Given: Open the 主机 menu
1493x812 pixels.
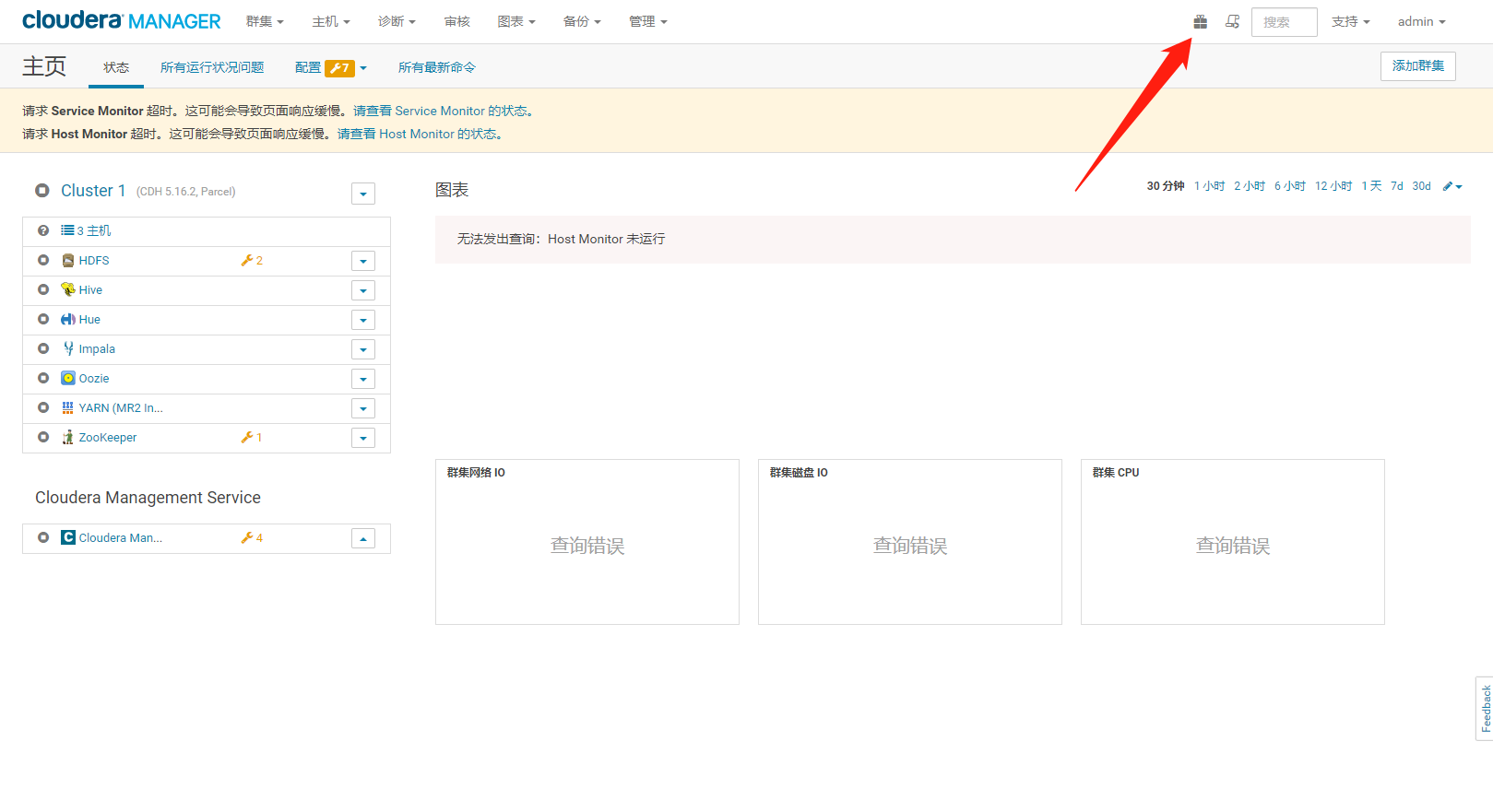Looking at the screenshot, I should point(331,21).
